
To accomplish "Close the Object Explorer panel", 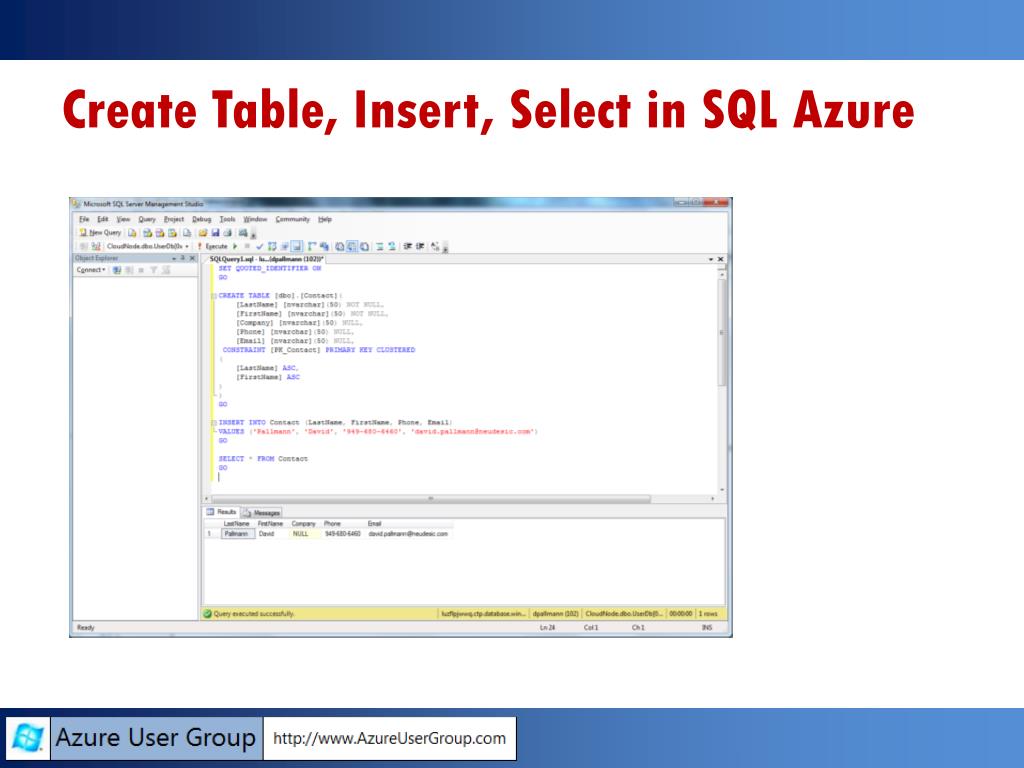I will click(192, 259).
